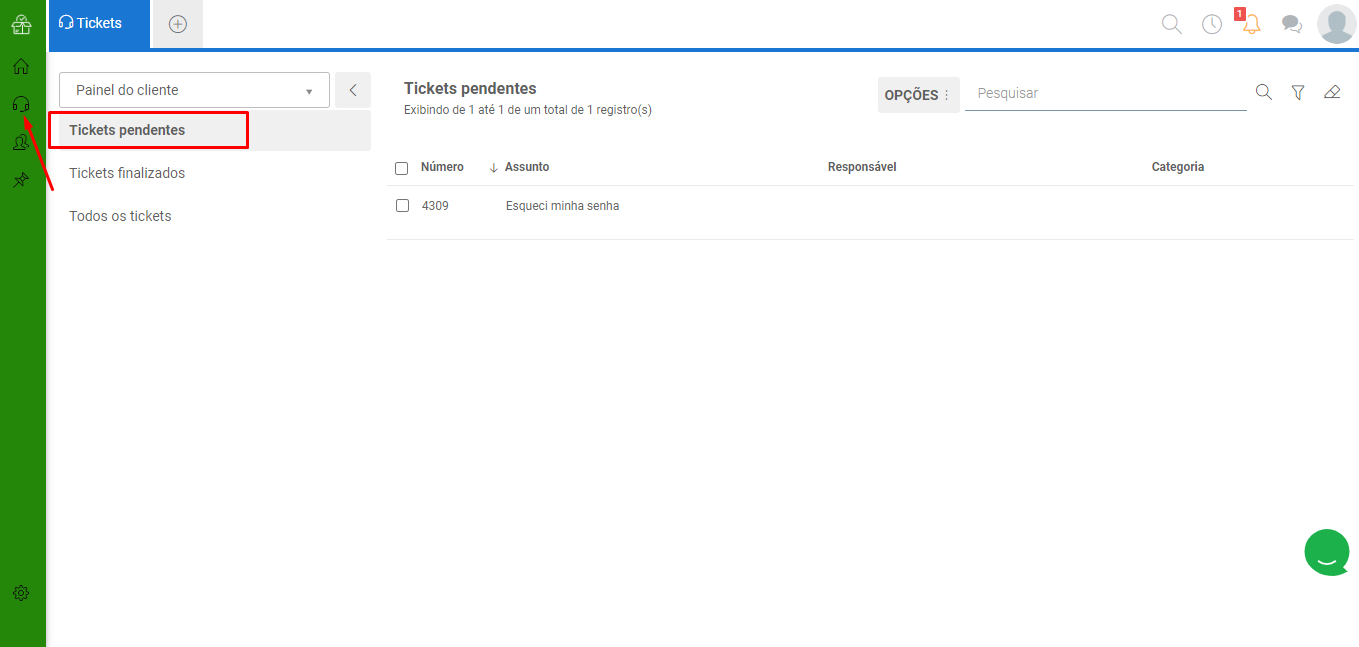Open the headset Tickets icon in sidebar
This screenshot has width=1359, height=647.
[21, 104]
